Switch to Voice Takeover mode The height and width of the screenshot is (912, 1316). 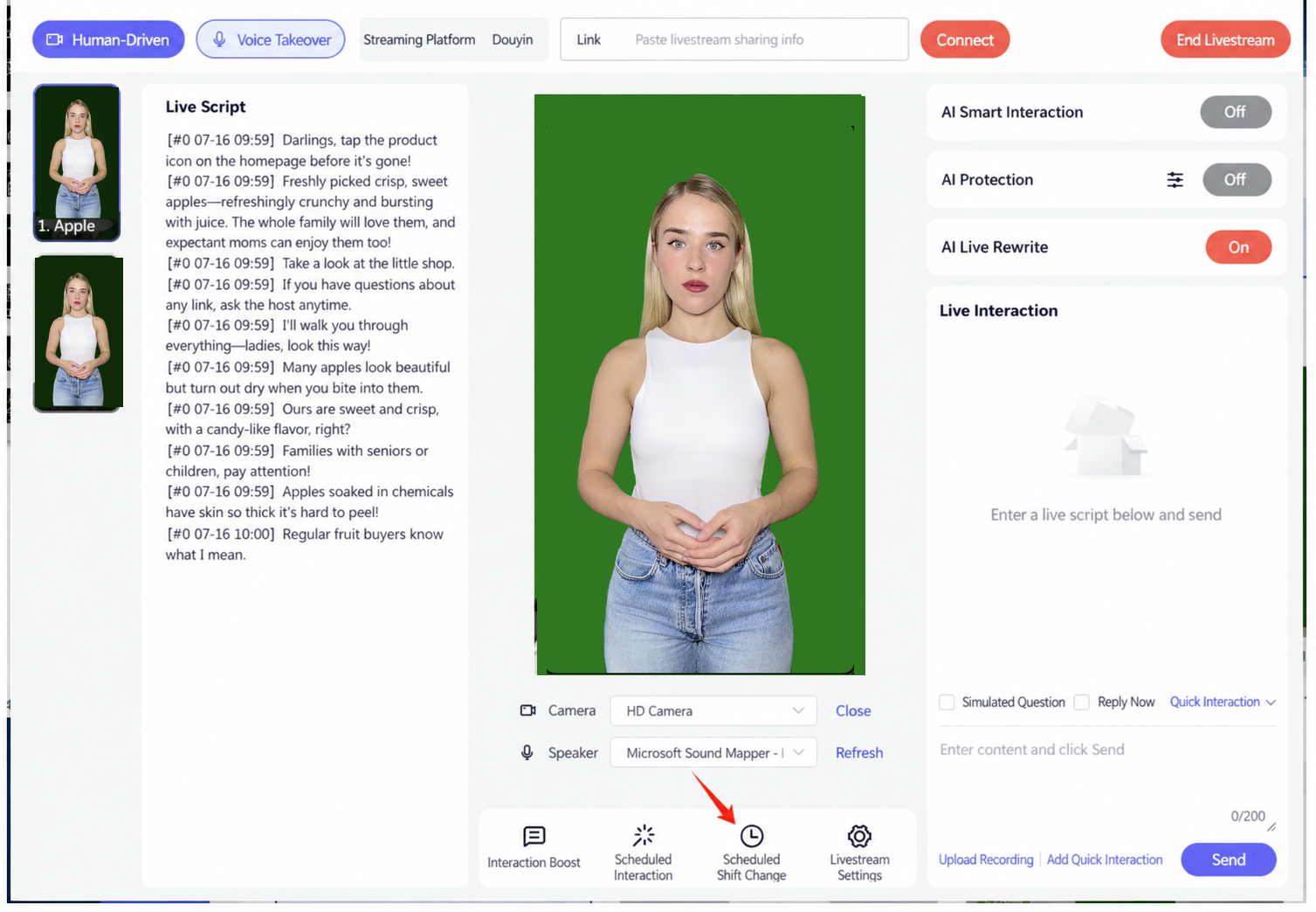(271, 40)
